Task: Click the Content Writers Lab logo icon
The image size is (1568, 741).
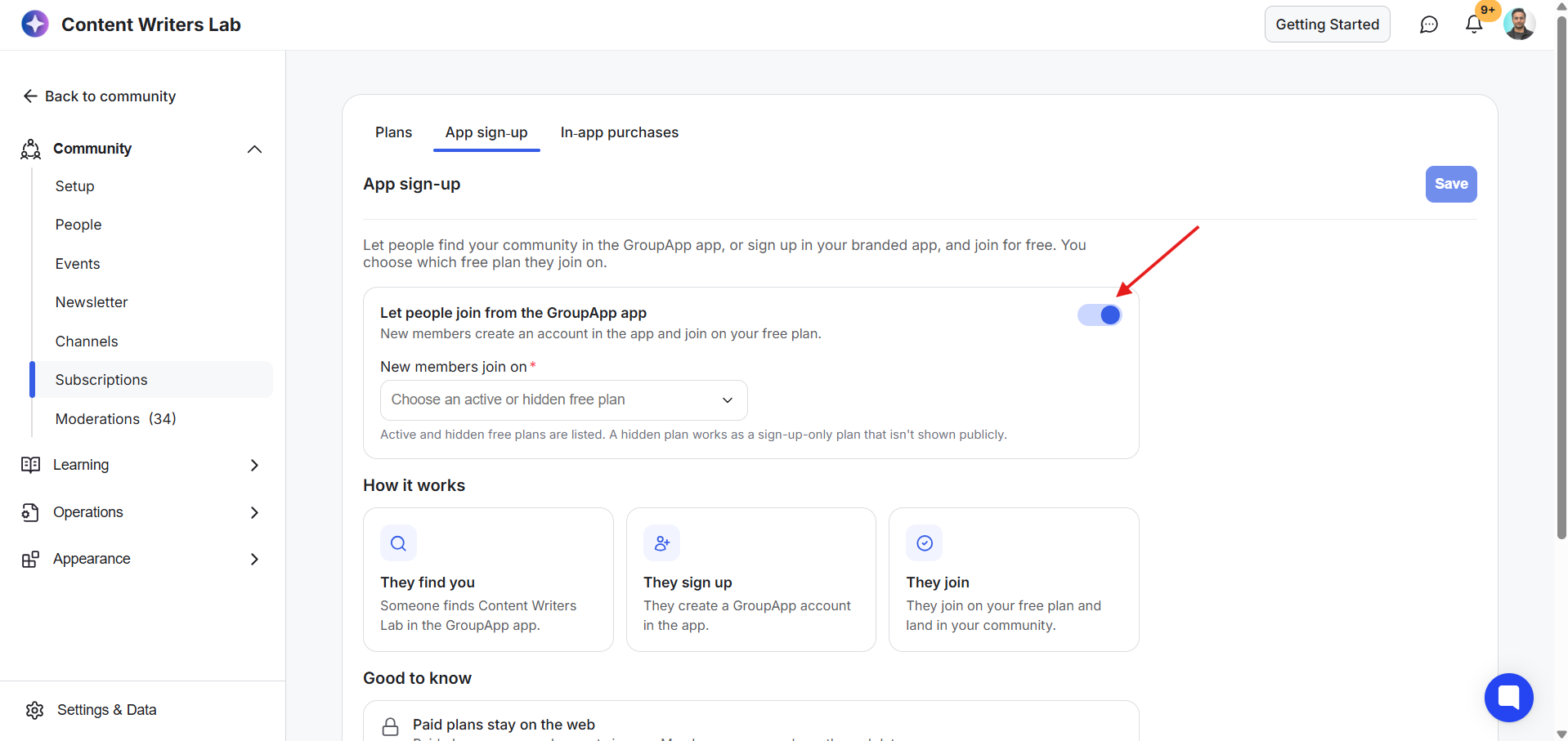Action: pos(35,25)
